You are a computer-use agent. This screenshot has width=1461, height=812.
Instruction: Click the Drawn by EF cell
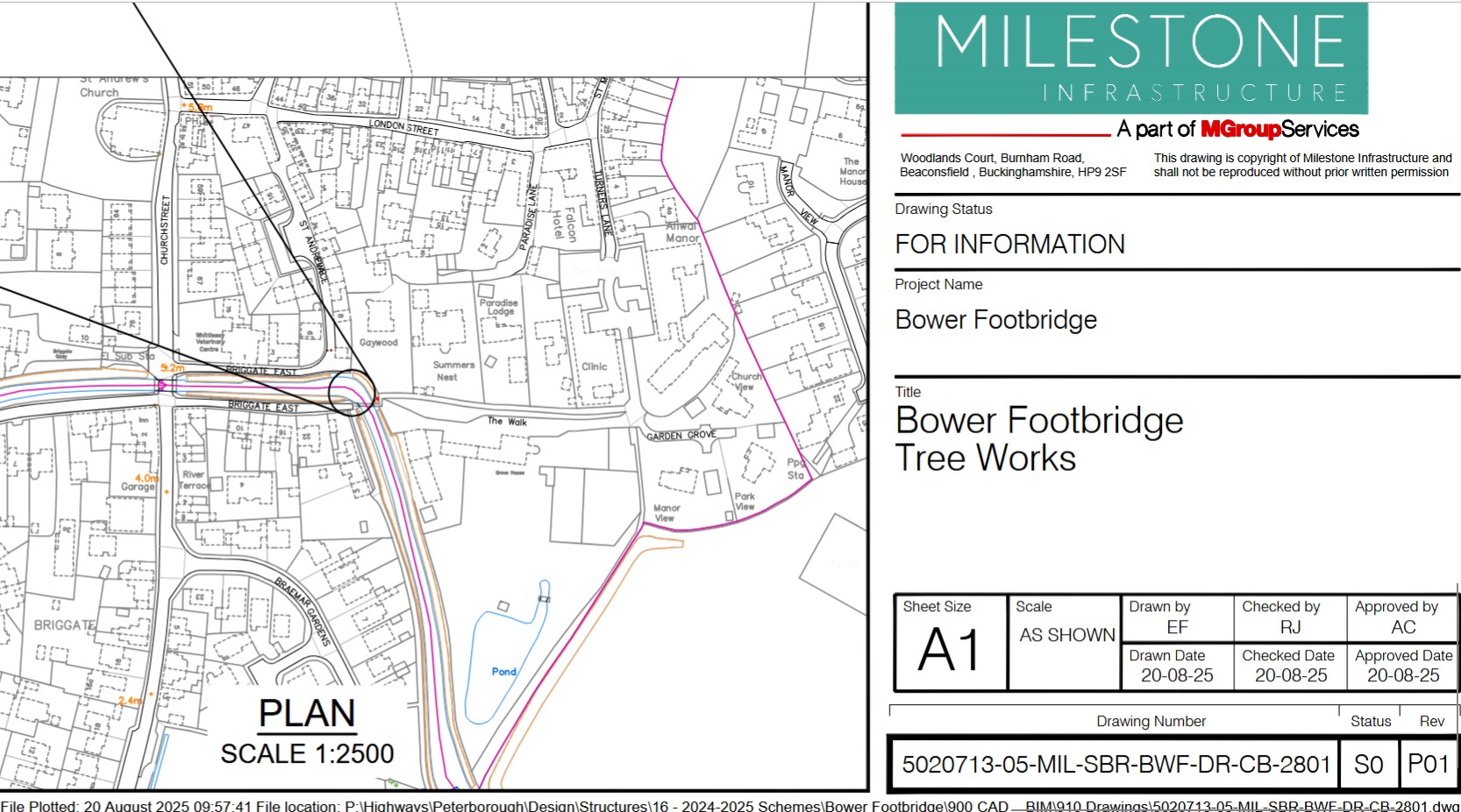[1177, 618]
